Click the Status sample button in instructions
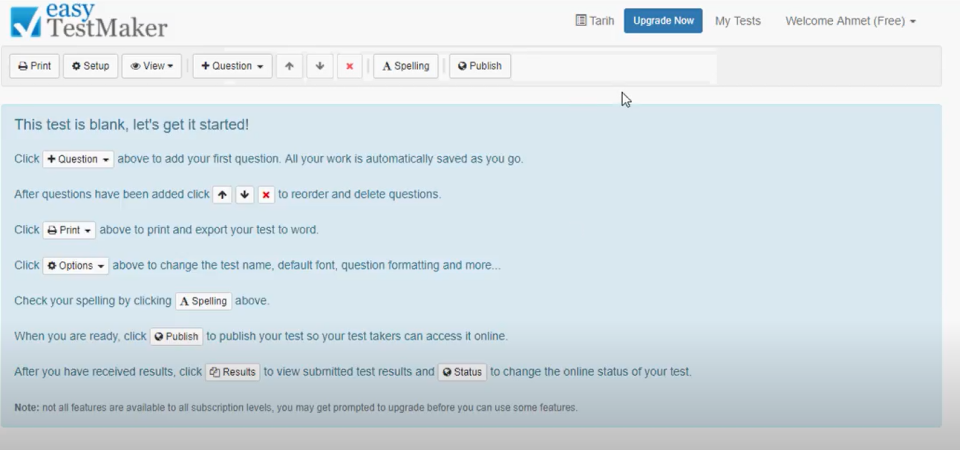Image resolution: width=960 pixels, height=450 pixels. coord(462,372)
